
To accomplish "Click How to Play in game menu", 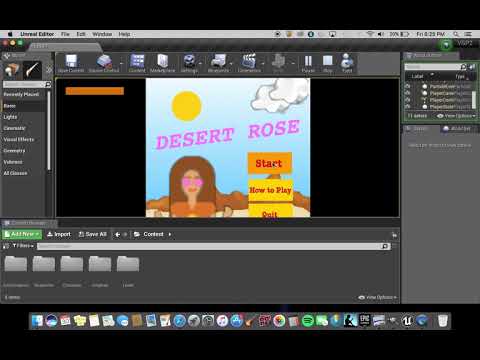I will pos(270,190).
